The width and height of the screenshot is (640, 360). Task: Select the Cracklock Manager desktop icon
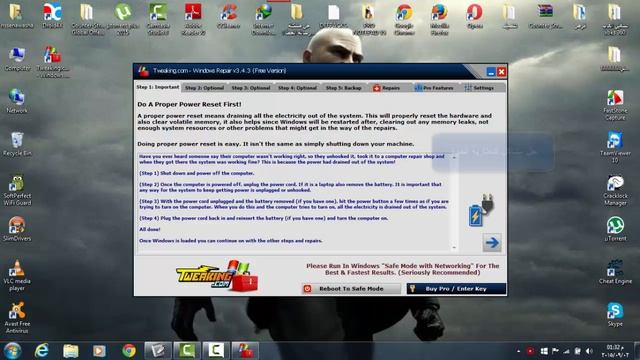point(615,190)
